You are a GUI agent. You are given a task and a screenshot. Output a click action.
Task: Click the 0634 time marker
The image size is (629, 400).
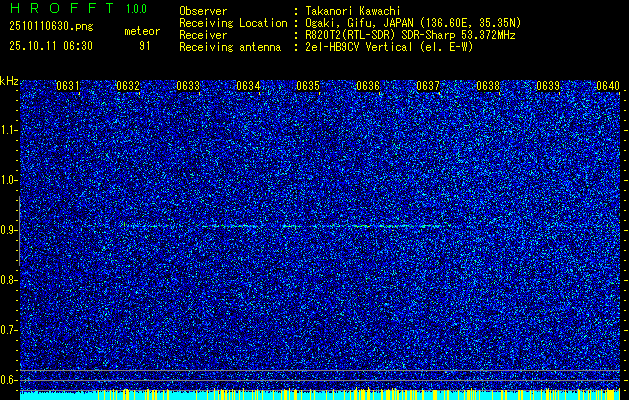pyautogui.click(x=248, y=86)
